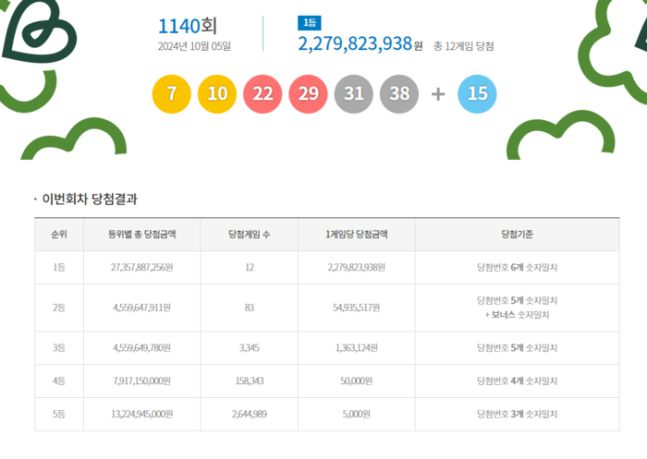Image resolution: width=647 pixels, height=459 pixels.
Task: Click the 2,279,823,938원 prize amount at top
Action: (354, 44)
